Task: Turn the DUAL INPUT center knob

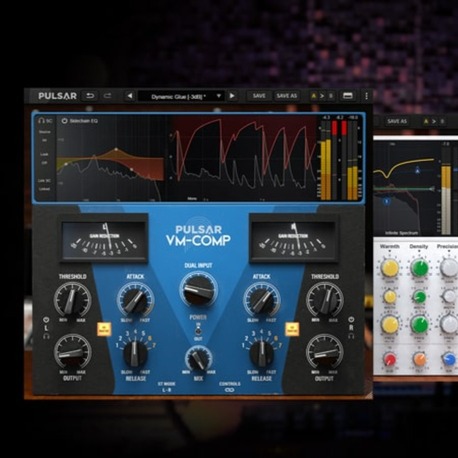Action: [x=198, y=290]
